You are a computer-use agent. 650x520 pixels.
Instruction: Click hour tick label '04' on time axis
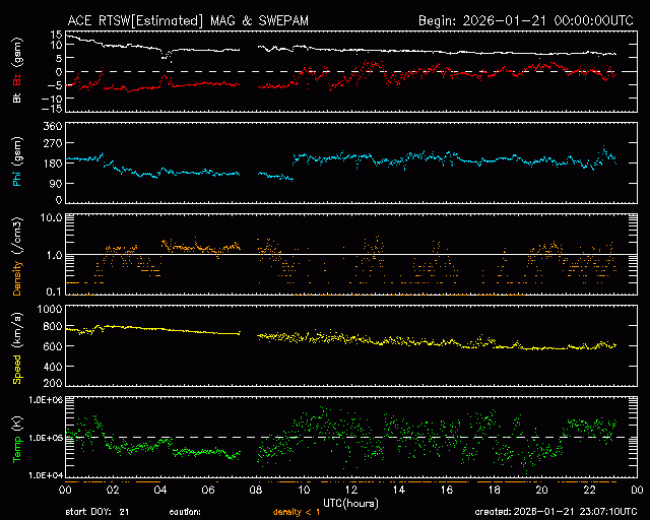click(x=160, y=490)
